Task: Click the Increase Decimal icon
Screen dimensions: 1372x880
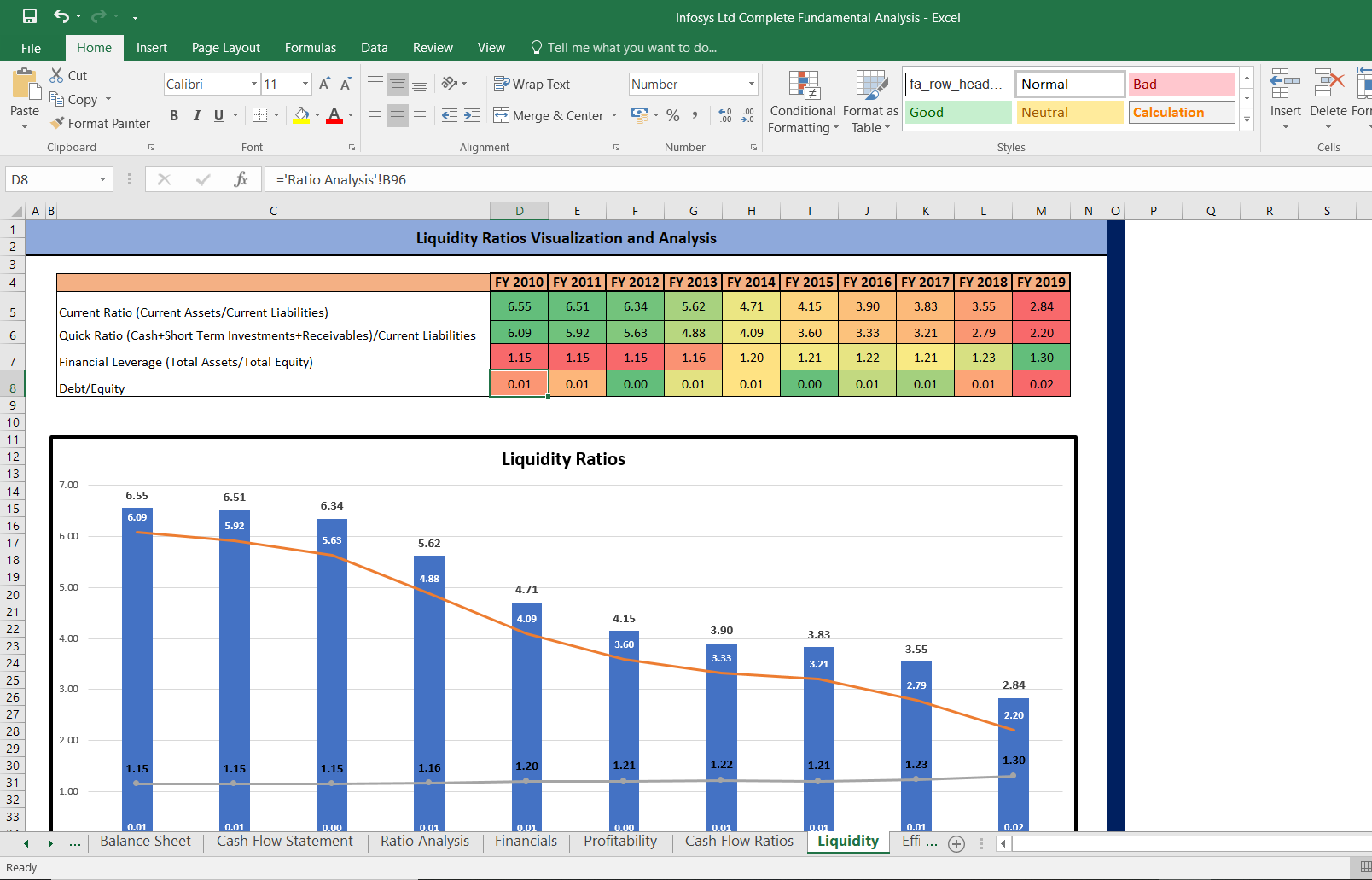Action: pos(725,115)
